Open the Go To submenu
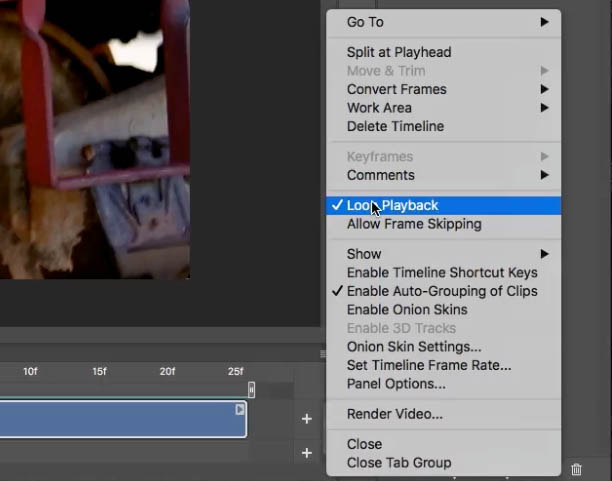Screen dimensions: 612x481 tap(443, 22)
